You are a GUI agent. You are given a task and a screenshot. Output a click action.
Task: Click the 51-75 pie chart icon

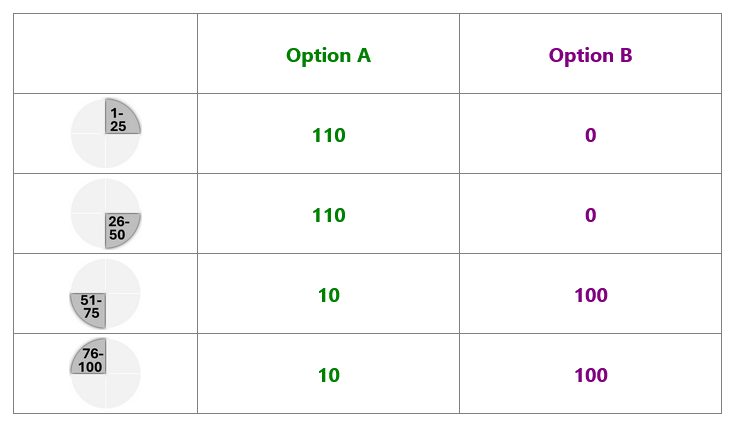[x=105, y=293]
